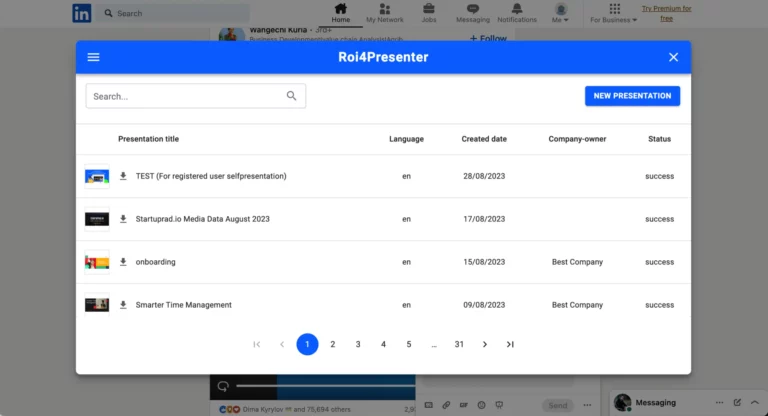Go to page 3
This screenshot has height=416, width=768.
click(x=358, y=344)
